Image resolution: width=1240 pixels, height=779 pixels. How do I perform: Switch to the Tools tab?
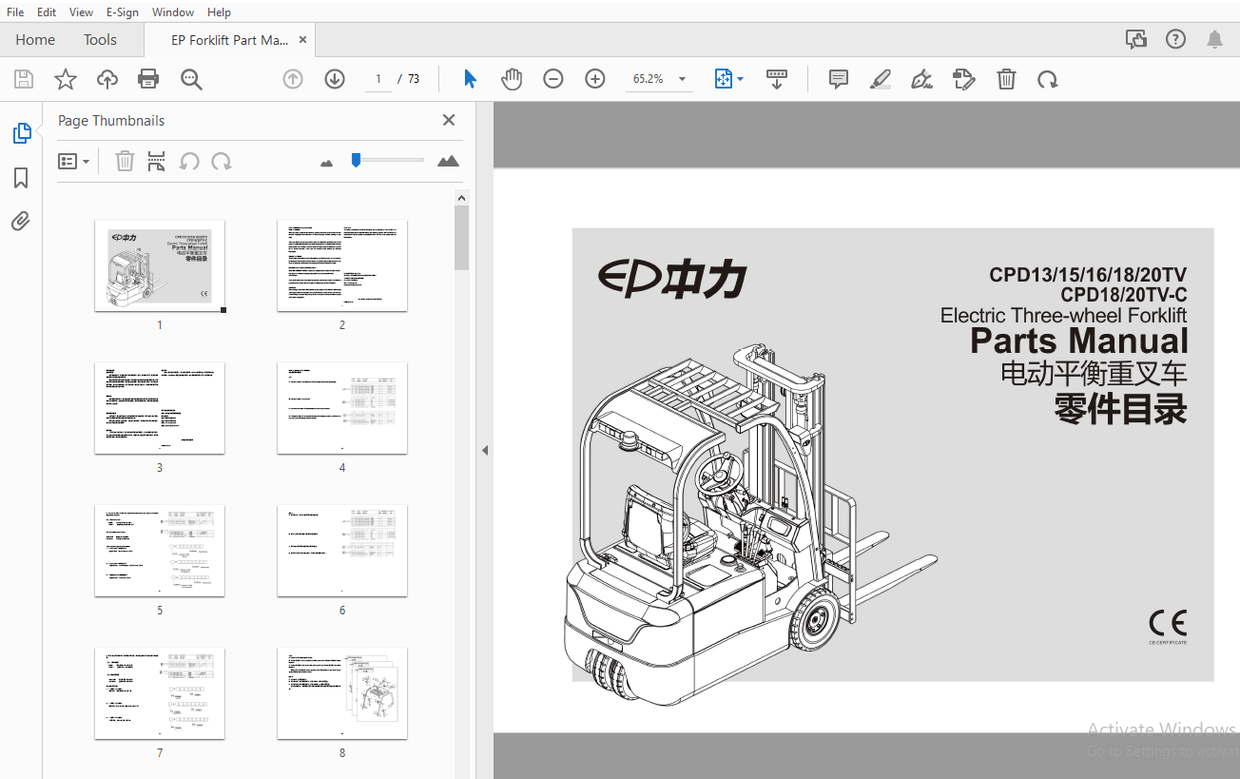coord(100,39)
